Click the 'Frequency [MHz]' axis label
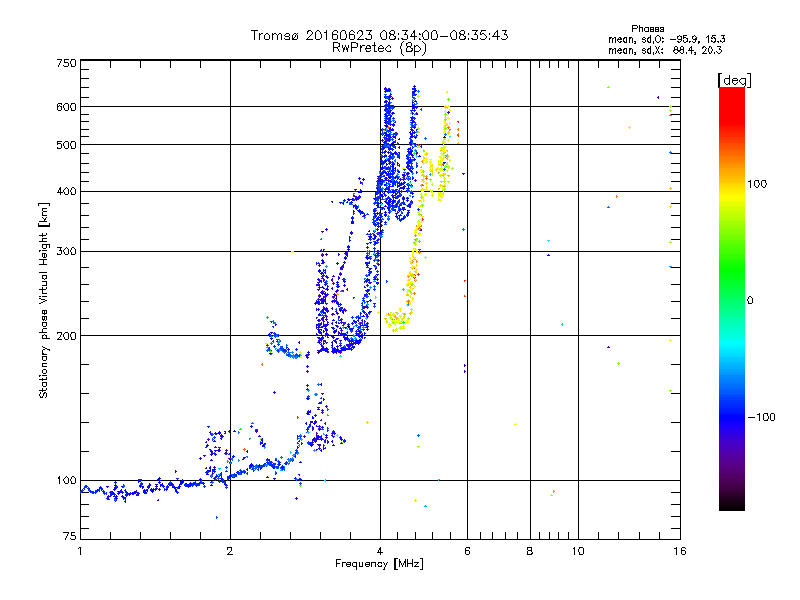The width and height of the screenshot is (800, 600). 379,564
